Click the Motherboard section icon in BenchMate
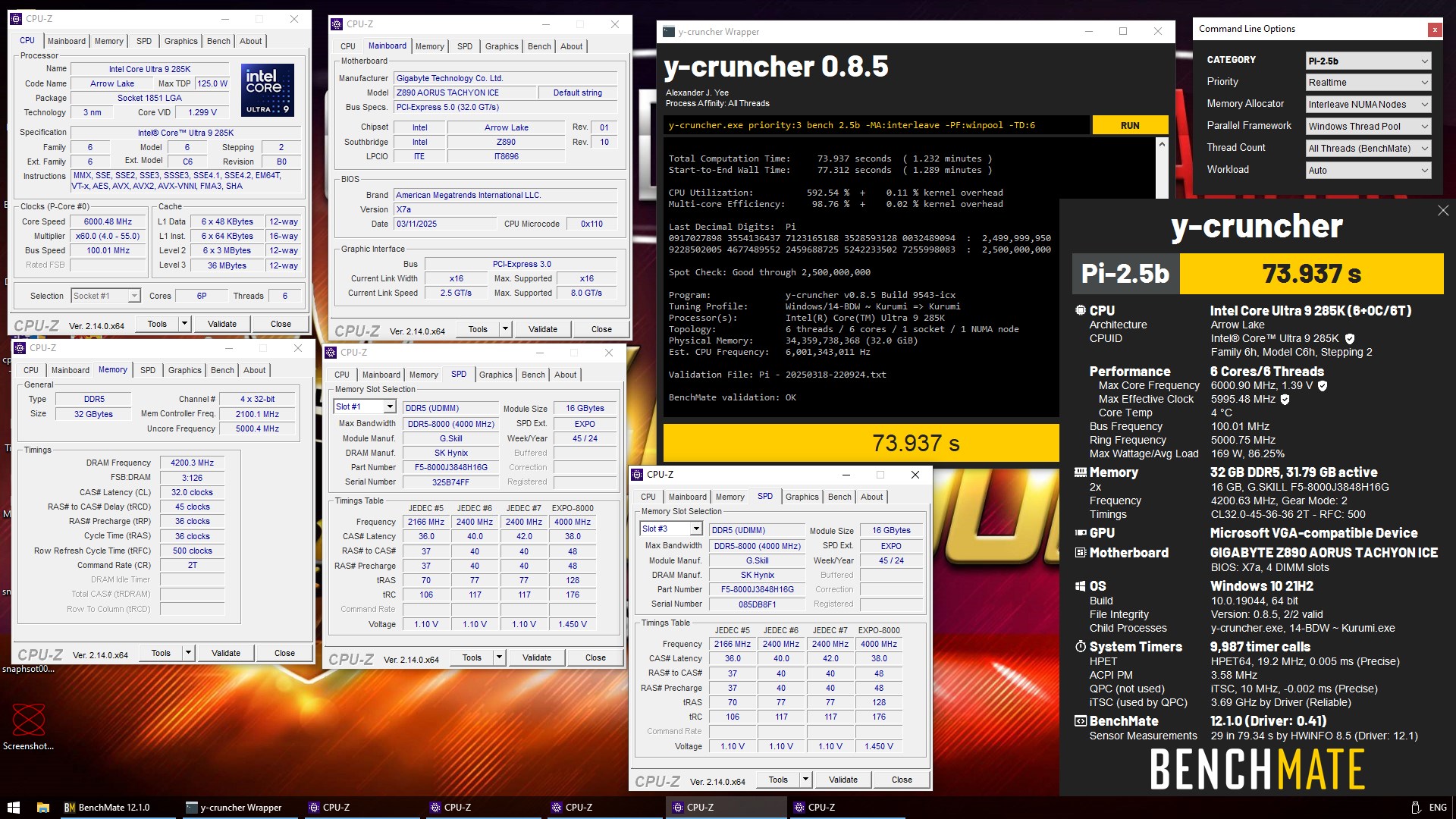The height and width of the screenshot is (819, 1456). (x=1081, y=553)
